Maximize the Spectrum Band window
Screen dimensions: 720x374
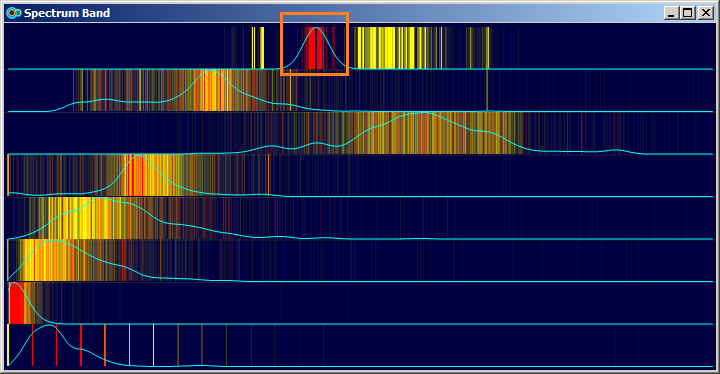pyautogui.click(x=688, y=13)
